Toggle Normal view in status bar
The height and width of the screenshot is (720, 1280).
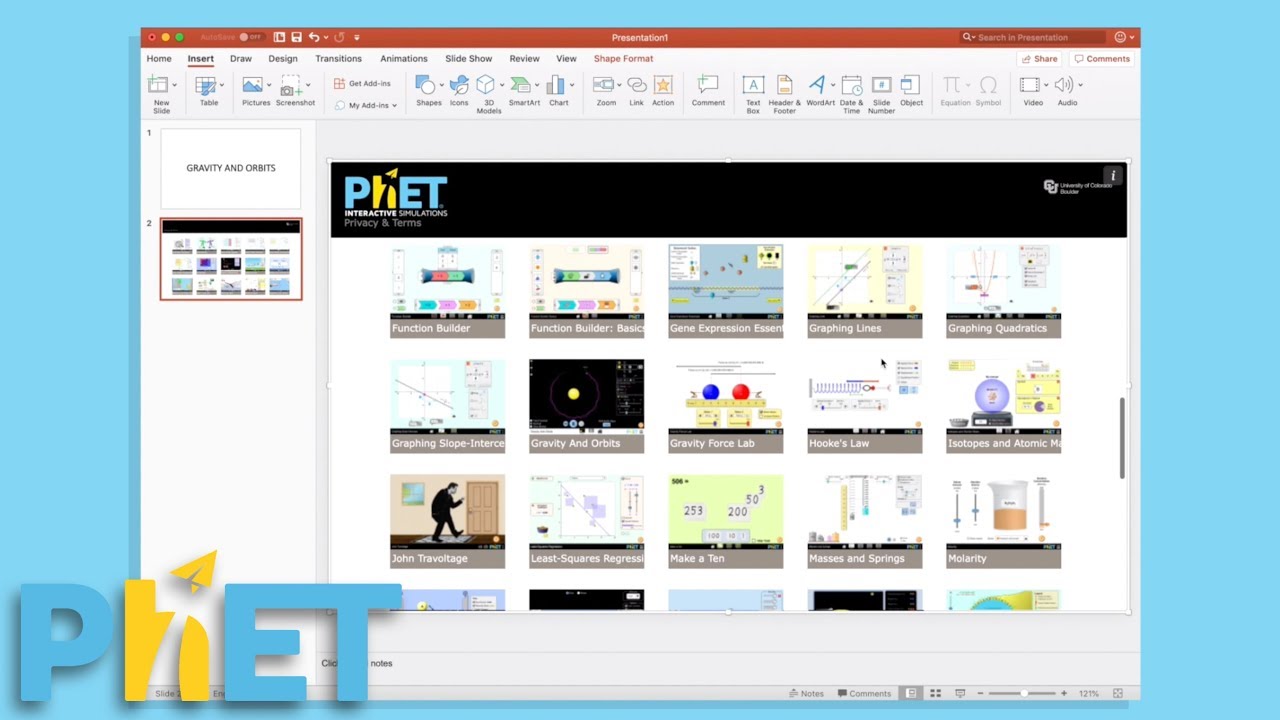pos(911,693)
